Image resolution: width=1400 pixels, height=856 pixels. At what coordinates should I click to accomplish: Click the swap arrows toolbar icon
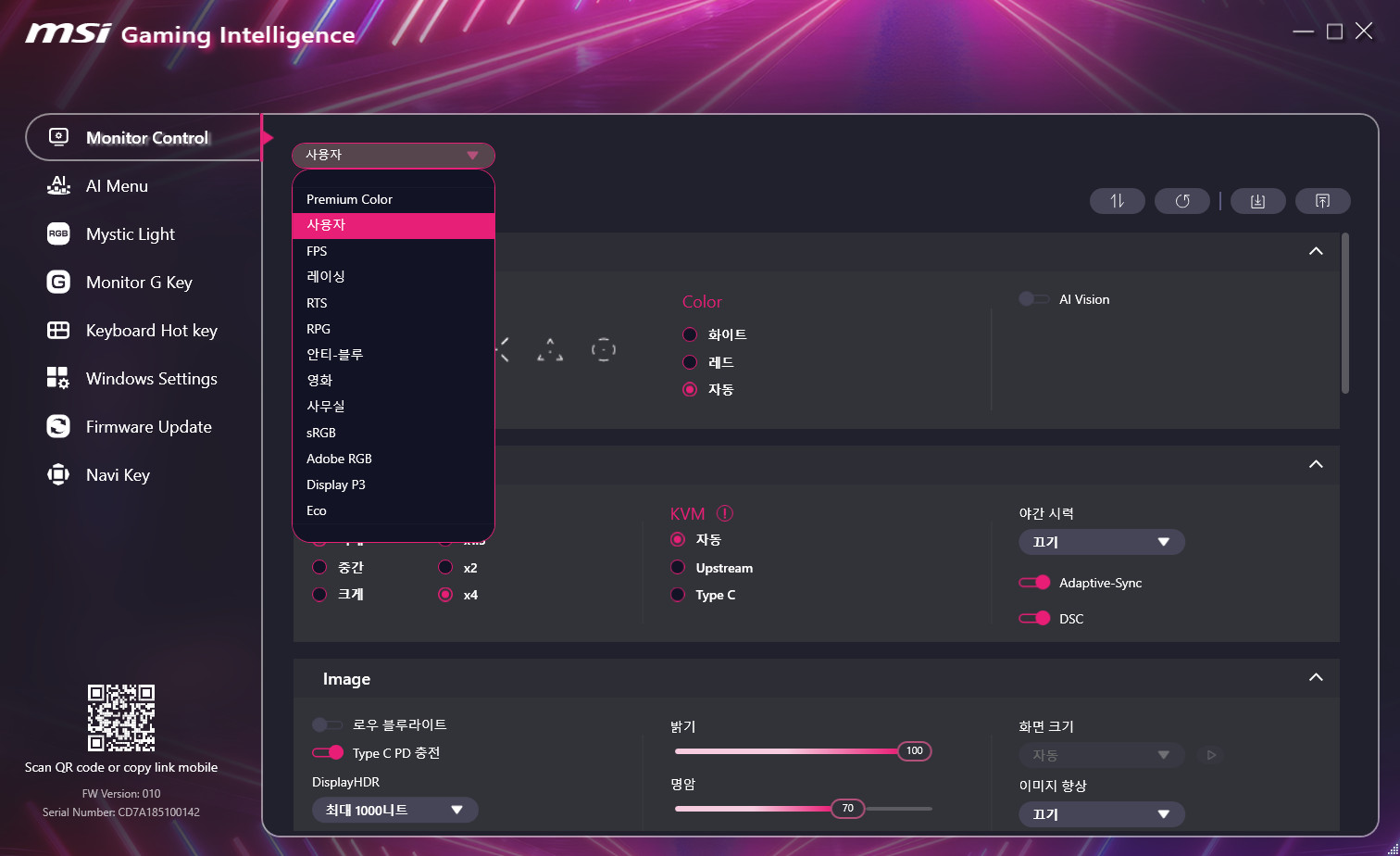click(x=1117, y=201)
